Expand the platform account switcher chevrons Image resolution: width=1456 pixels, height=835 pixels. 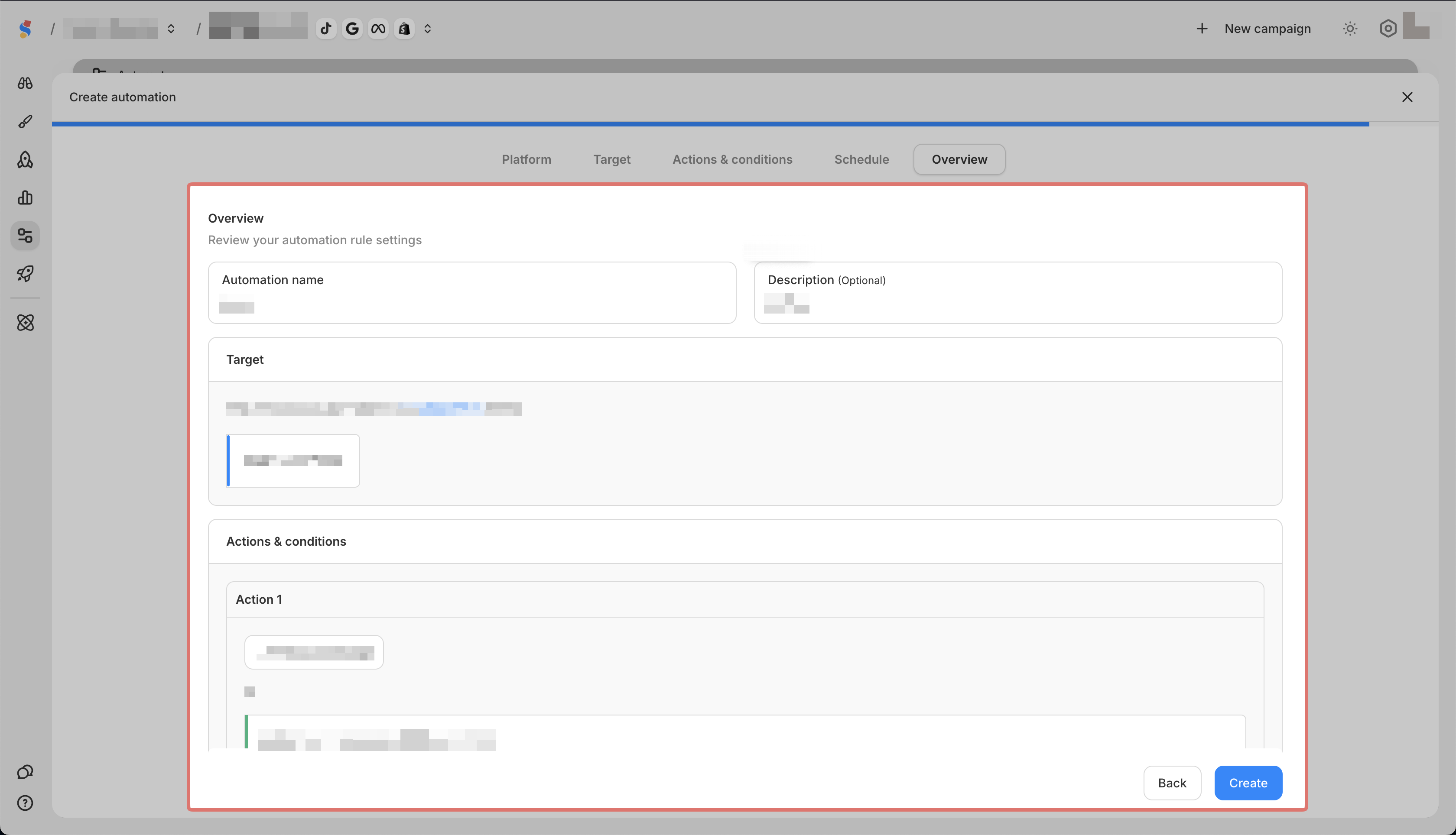tap(427, 29)
